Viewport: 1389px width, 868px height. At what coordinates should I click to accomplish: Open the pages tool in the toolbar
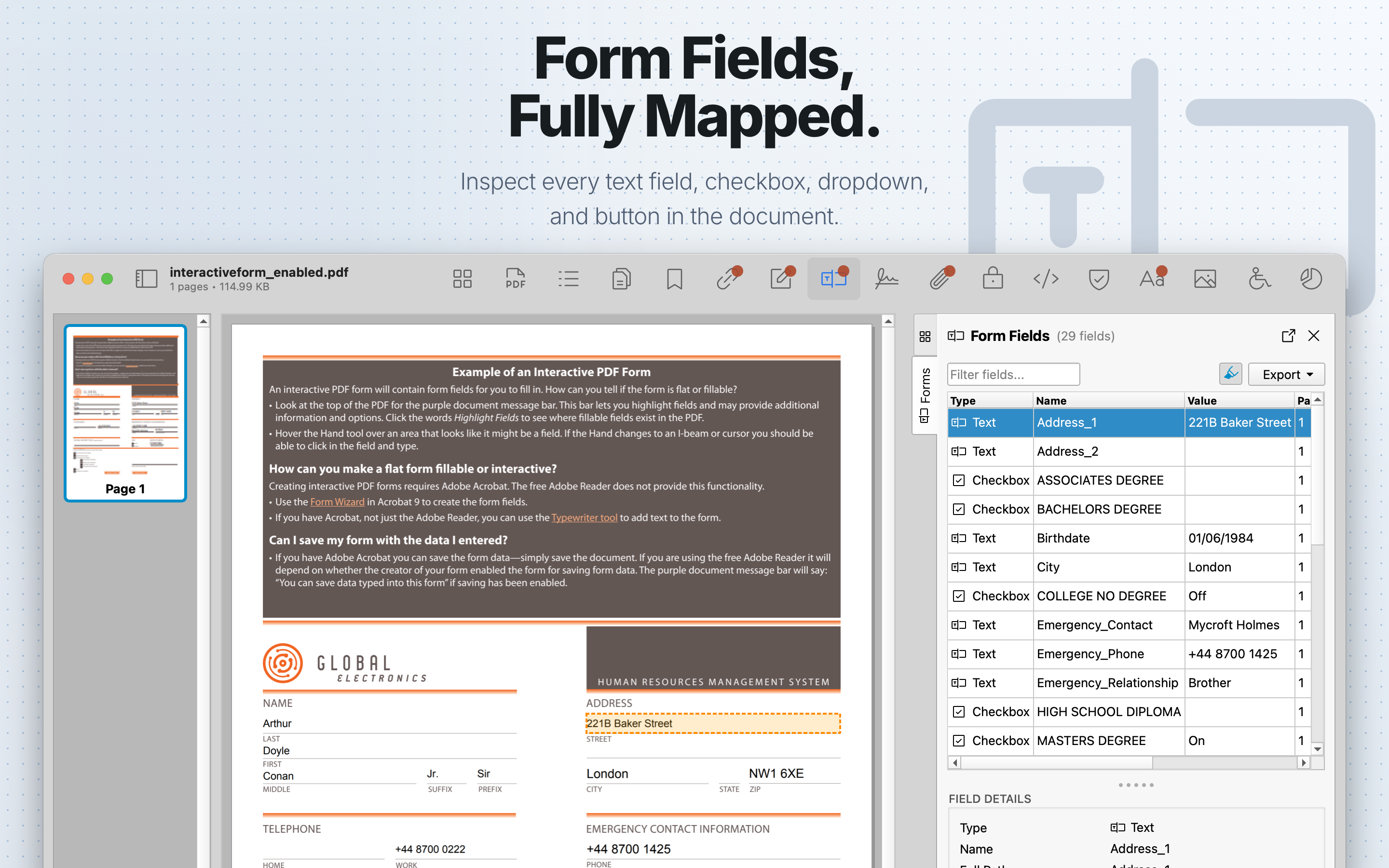622,279
